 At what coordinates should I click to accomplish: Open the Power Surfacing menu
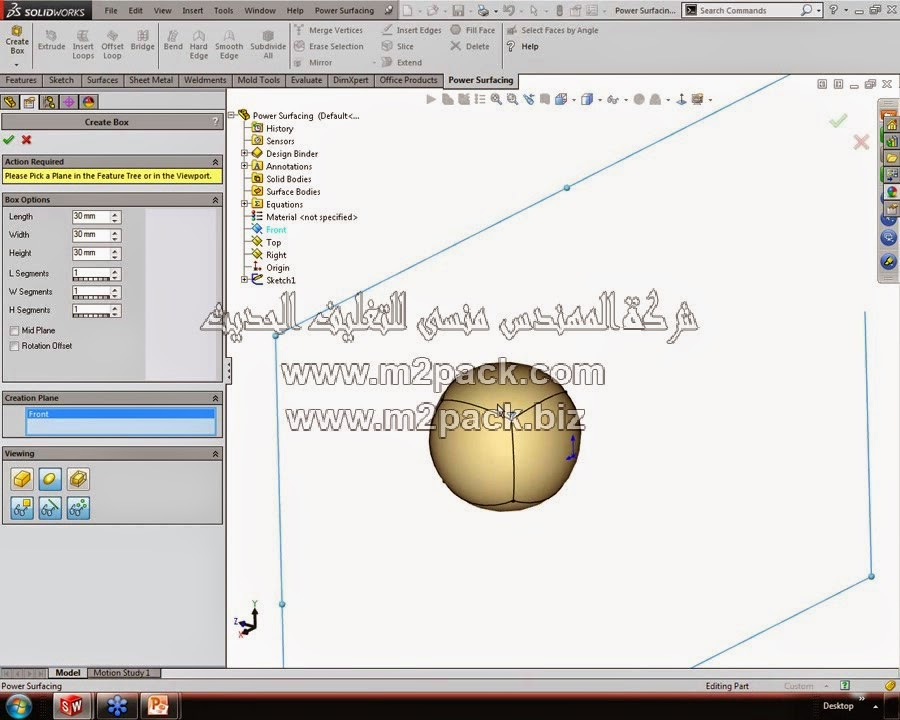(344, 10)
